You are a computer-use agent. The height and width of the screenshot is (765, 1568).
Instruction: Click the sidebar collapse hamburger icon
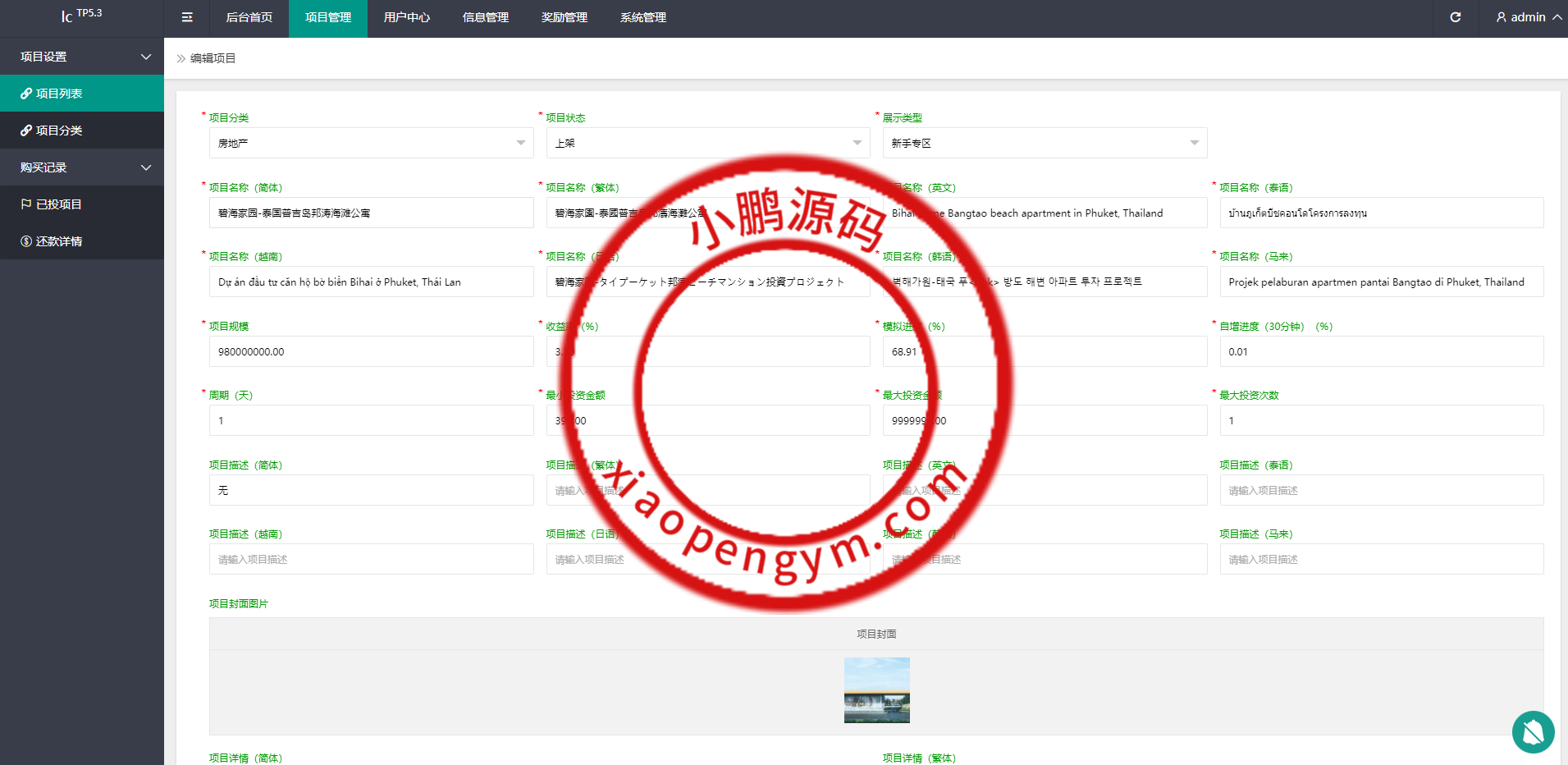tap(187, 17)
